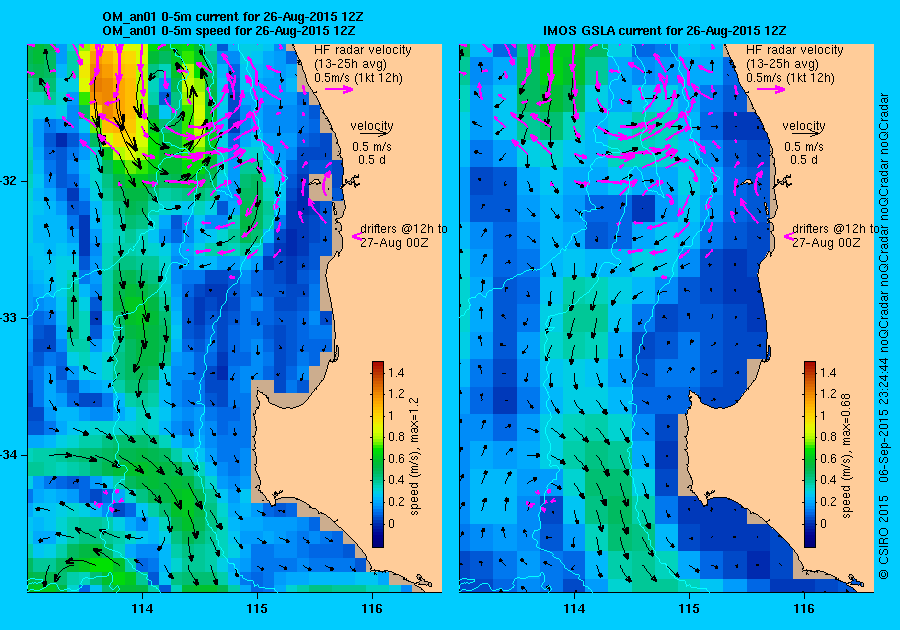Click colorbar tick '0.4' in right map
Viewport: 900px width, 630px height.
tap(828, 480)
